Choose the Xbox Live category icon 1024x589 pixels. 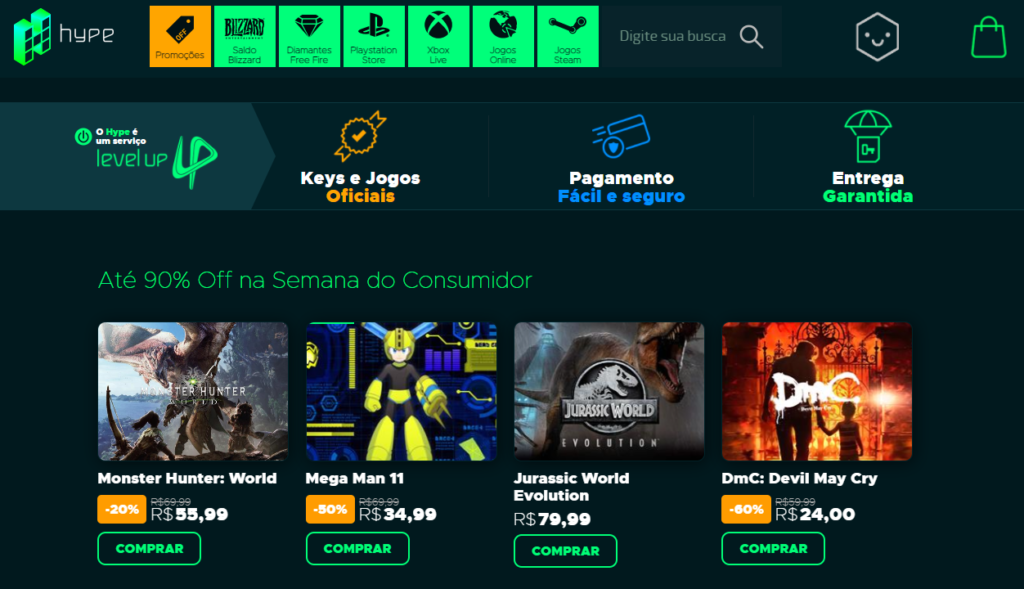pos(438,37)
